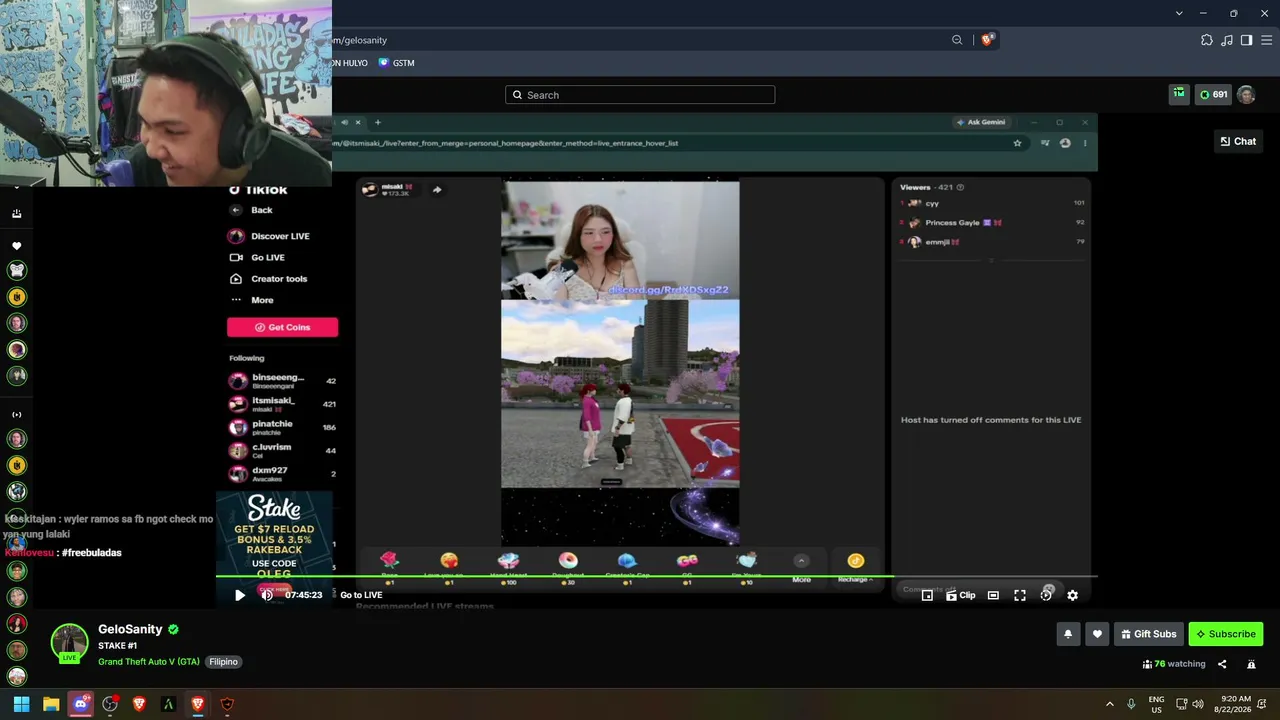
Task: Open GeloSanity live avatar
Action: [69, 643]
